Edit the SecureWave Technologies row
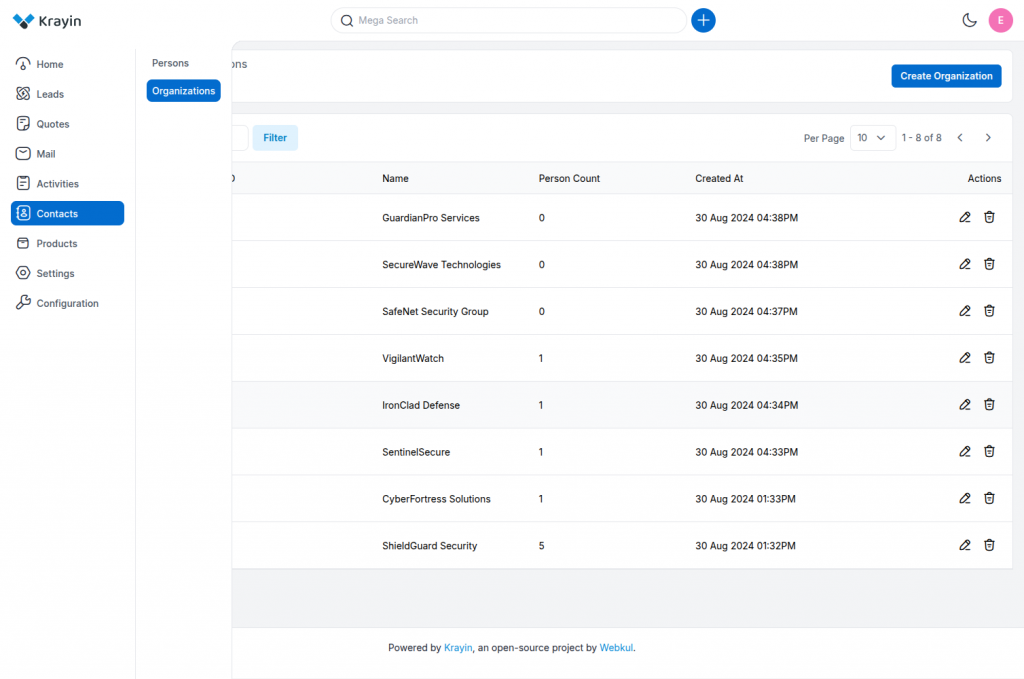Viewport: 1024px width, 679px height. [965, 264]
